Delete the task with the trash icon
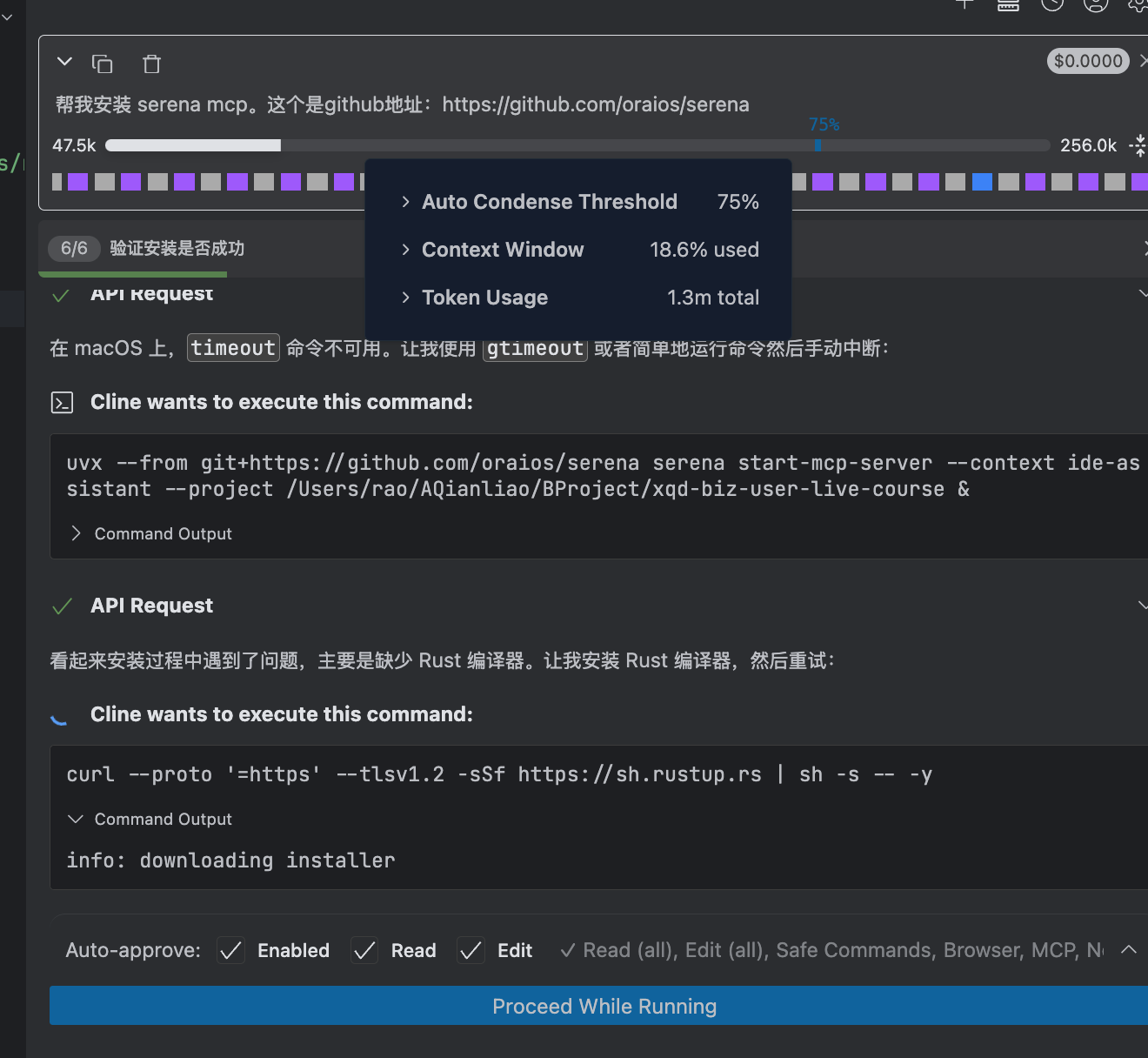Screen dimensions: 1148x1058 coord(151,64)
